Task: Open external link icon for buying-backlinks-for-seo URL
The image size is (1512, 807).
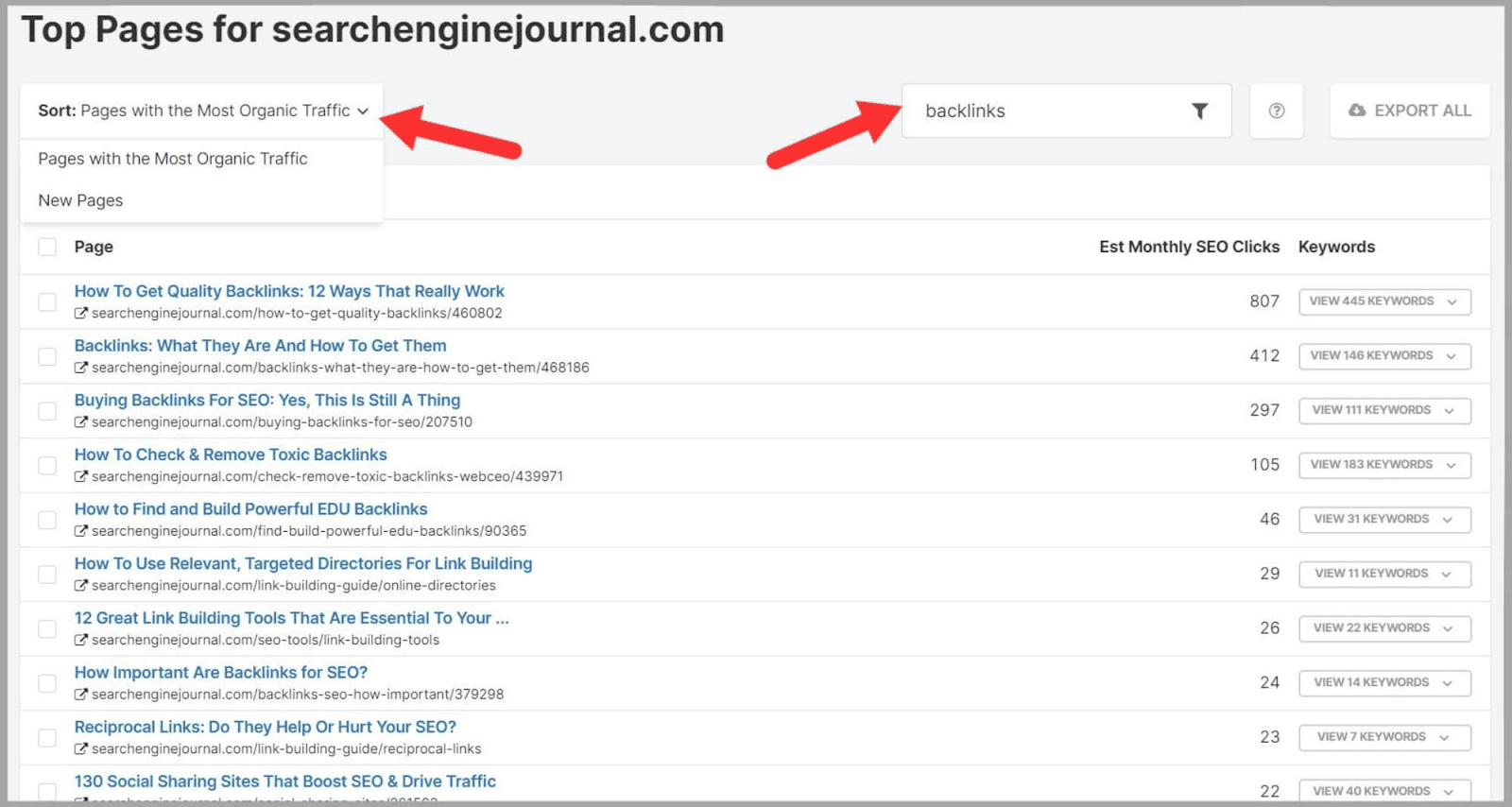Action: (81, 422)
